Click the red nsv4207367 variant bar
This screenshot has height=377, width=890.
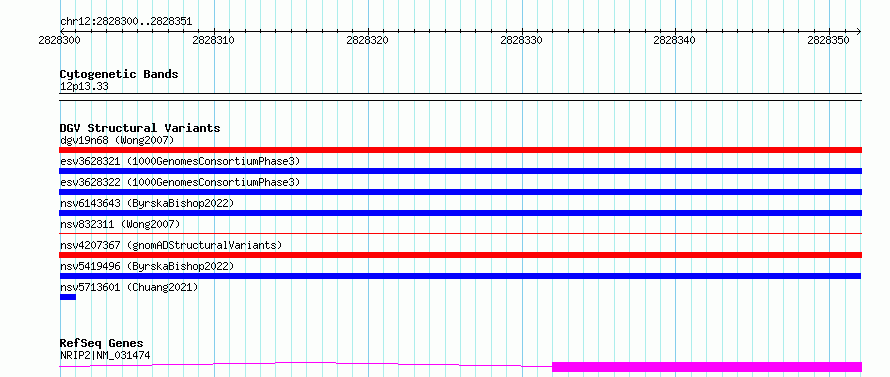pos(460,255)
